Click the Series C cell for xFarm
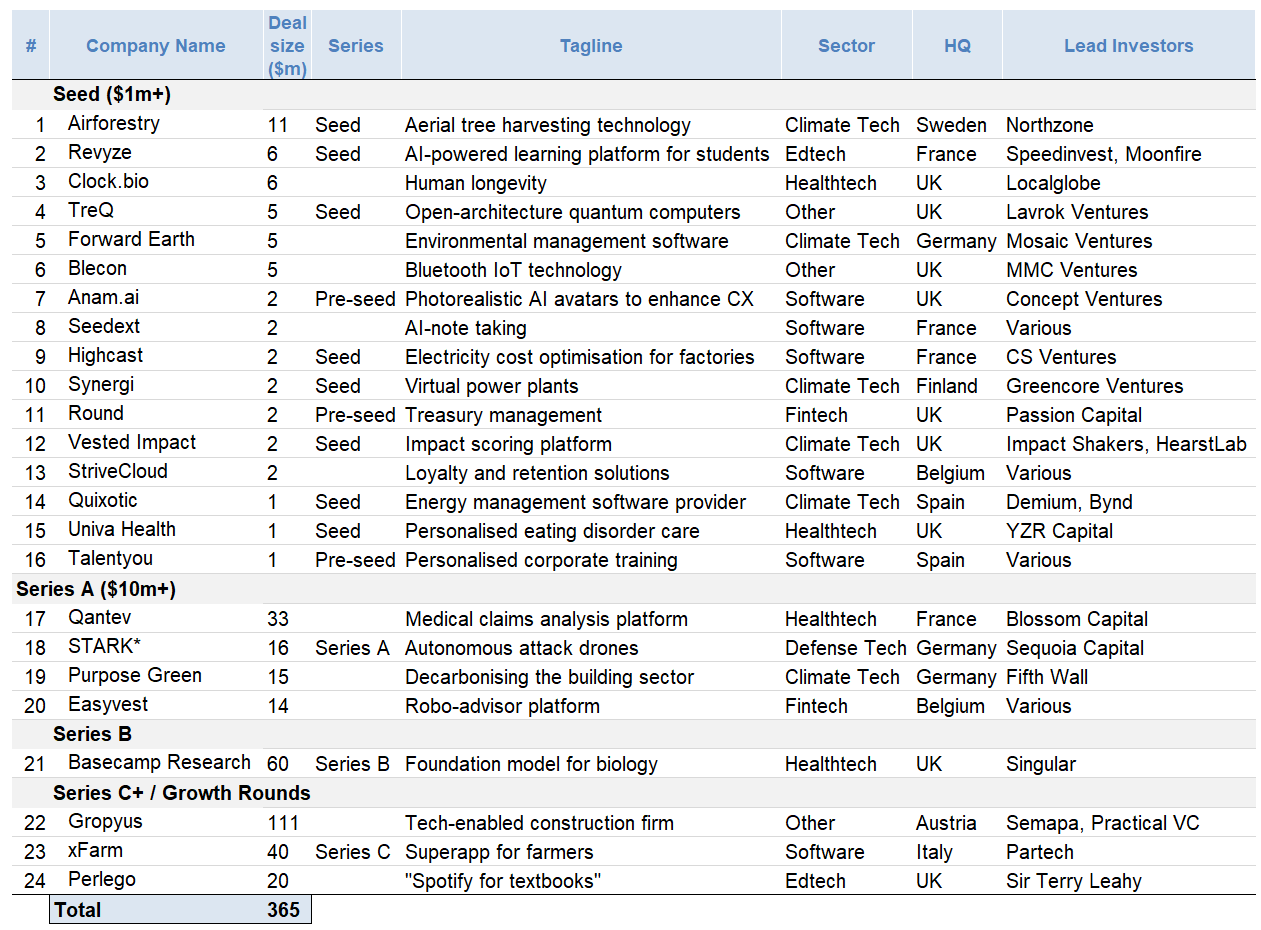This screenshot has width=1261, height=930. click(353, 852)
